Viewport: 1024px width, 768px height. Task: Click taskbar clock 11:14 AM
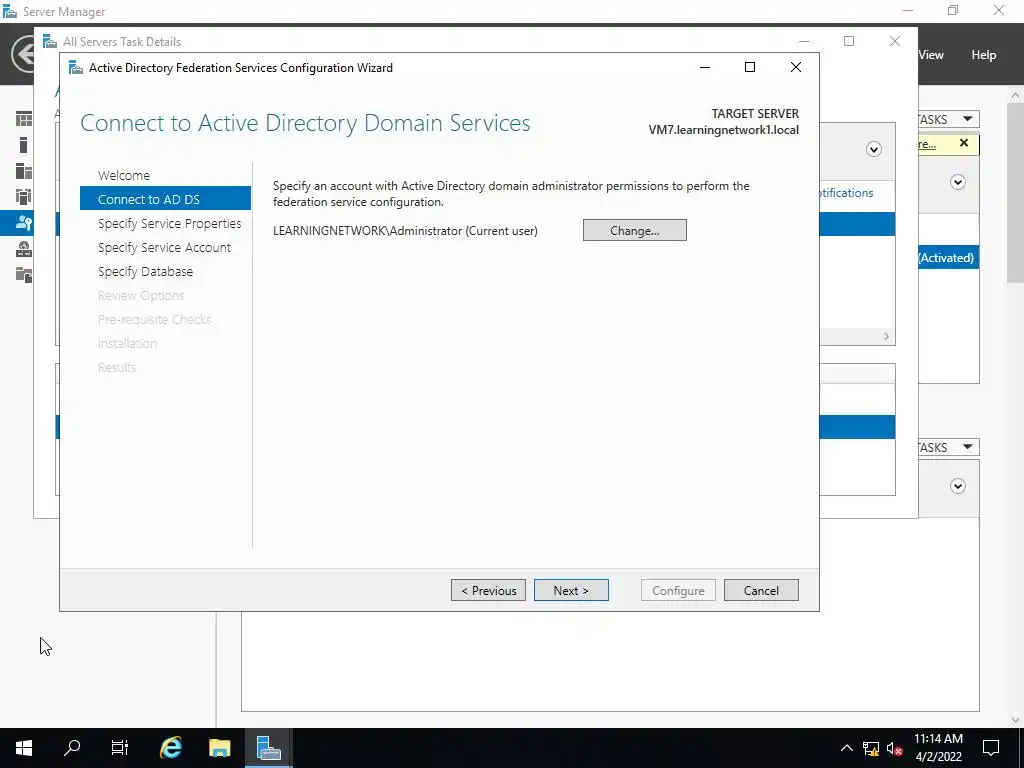[x=938, y=739]
